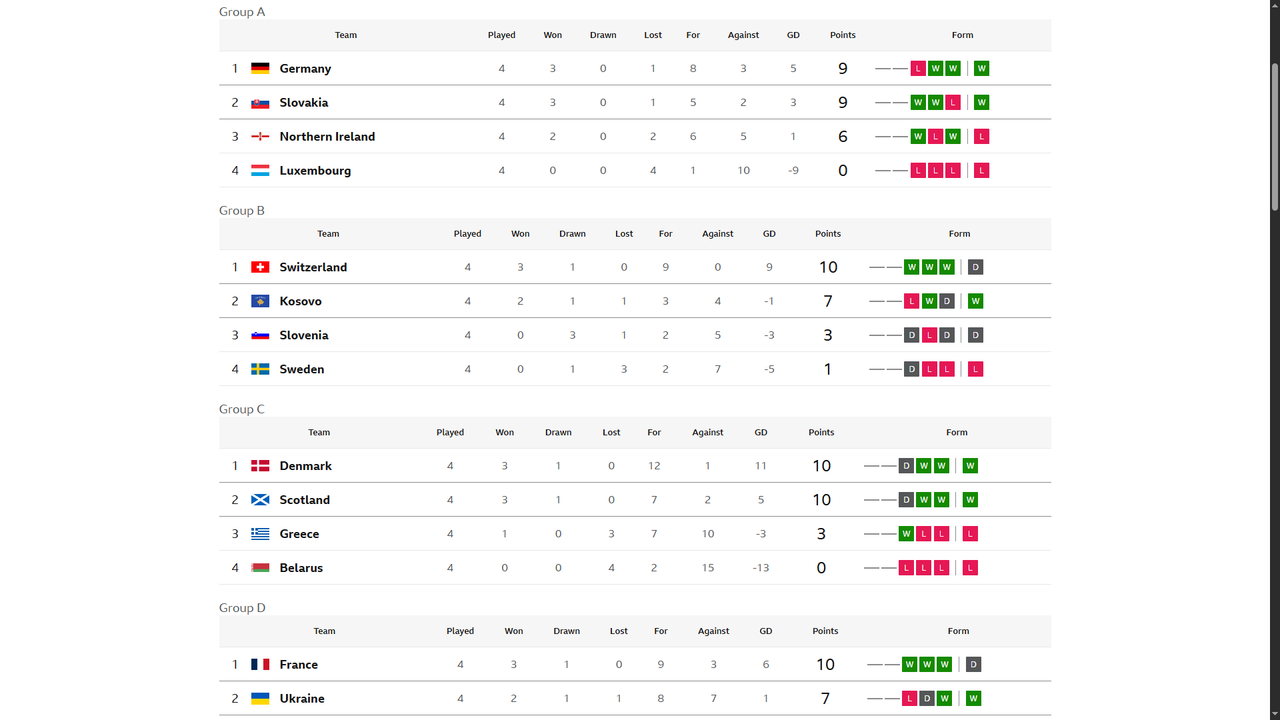1280x720 pixels.
Task: Click the Slovakia flag icon
Action: point(260,102)
